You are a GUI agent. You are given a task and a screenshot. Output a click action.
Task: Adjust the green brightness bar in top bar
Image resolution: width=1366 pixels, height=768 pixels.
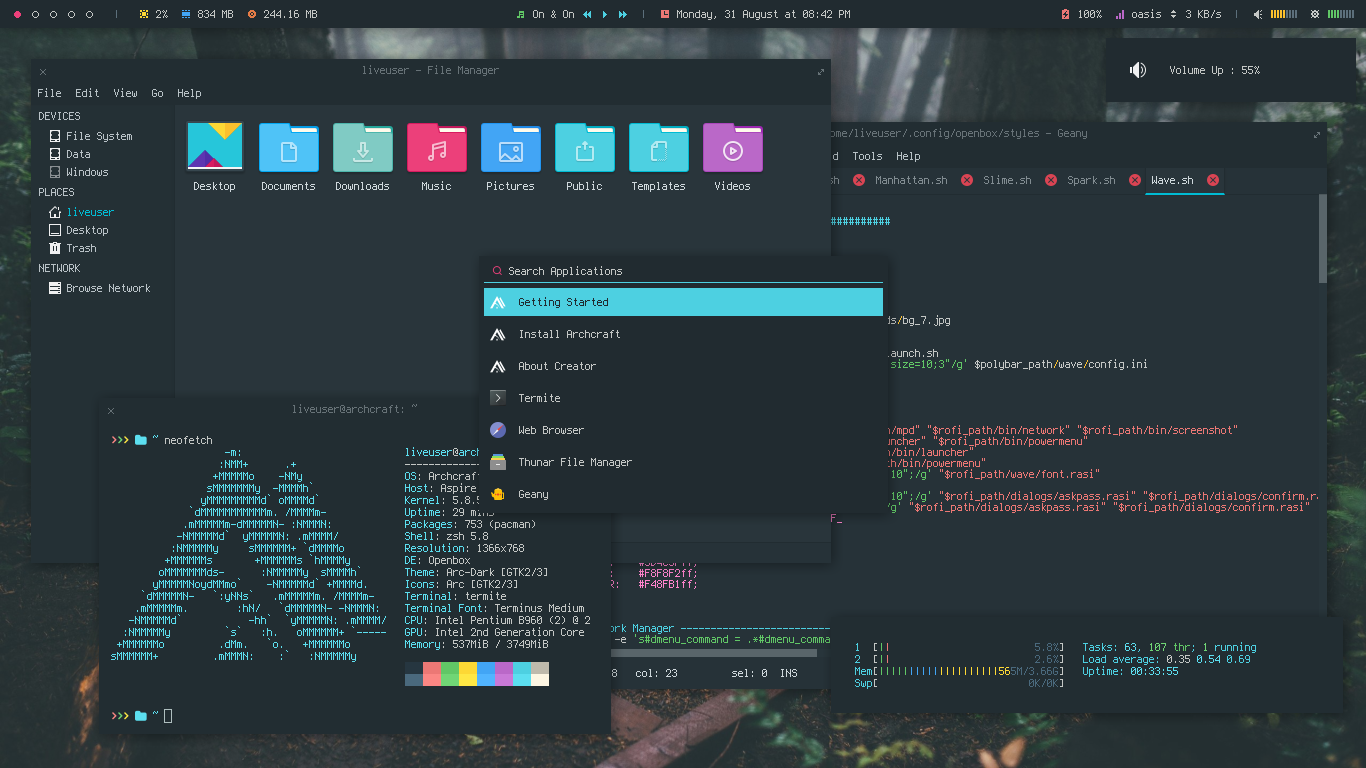(1340, 15)
